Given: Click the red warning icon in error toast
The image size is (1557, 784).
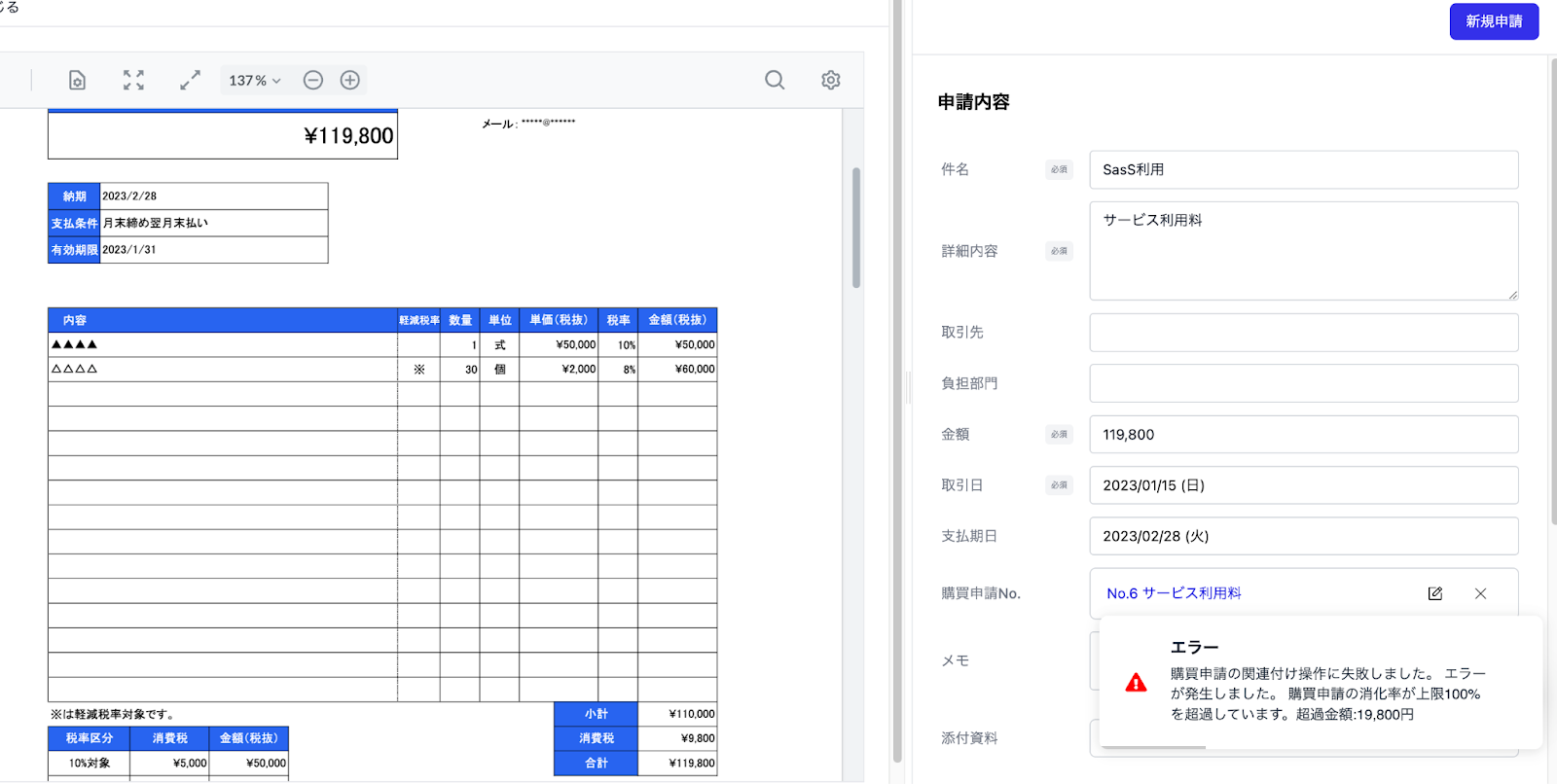Looking at the screenshot, I should [x=1136, y=683].
